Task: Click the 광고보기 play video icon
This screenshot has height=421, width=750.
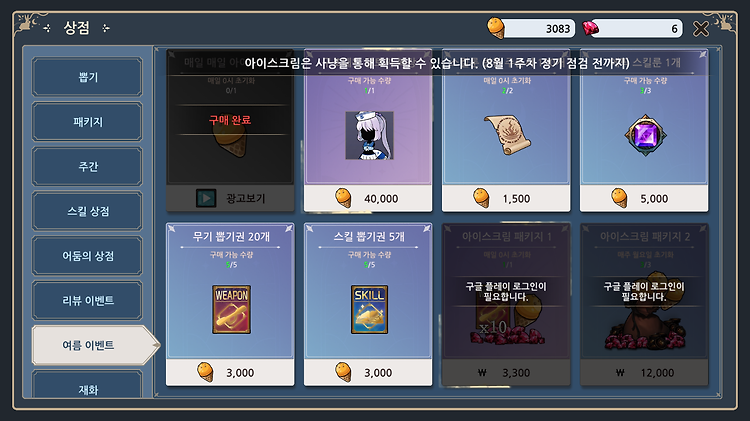Action: click(206, 198)
